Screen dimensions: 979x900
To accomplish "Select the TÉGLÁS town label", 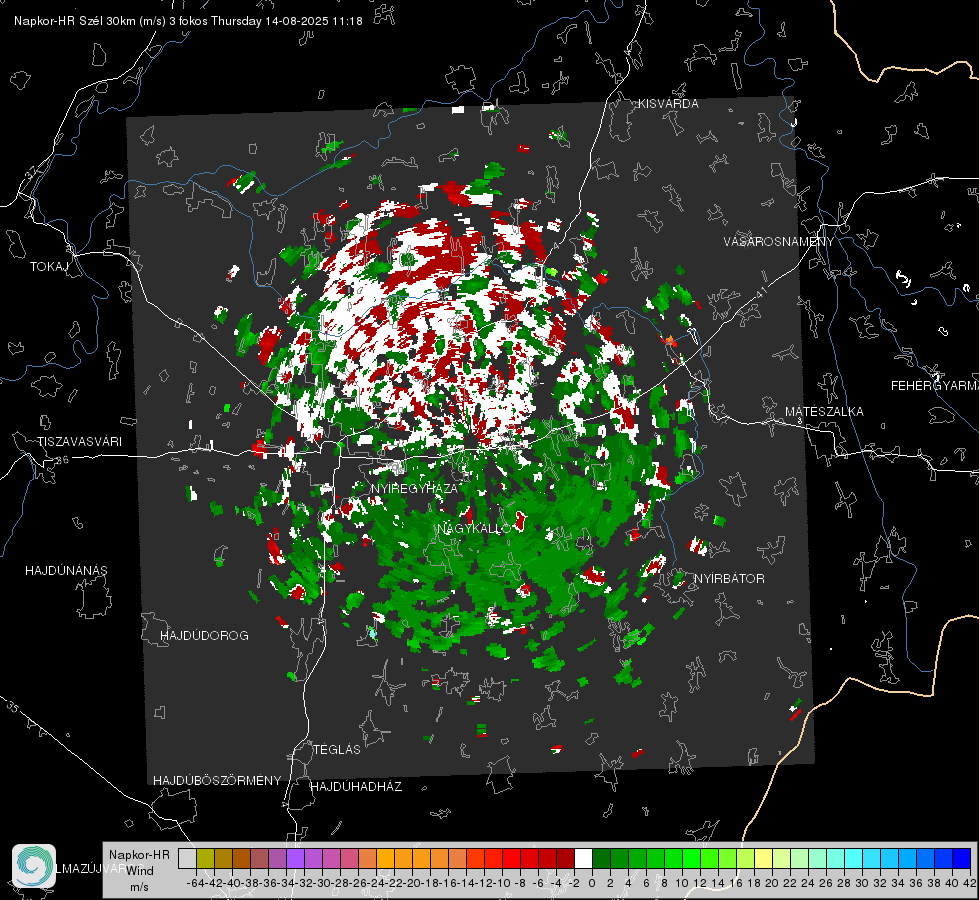I will pos(337,749).
